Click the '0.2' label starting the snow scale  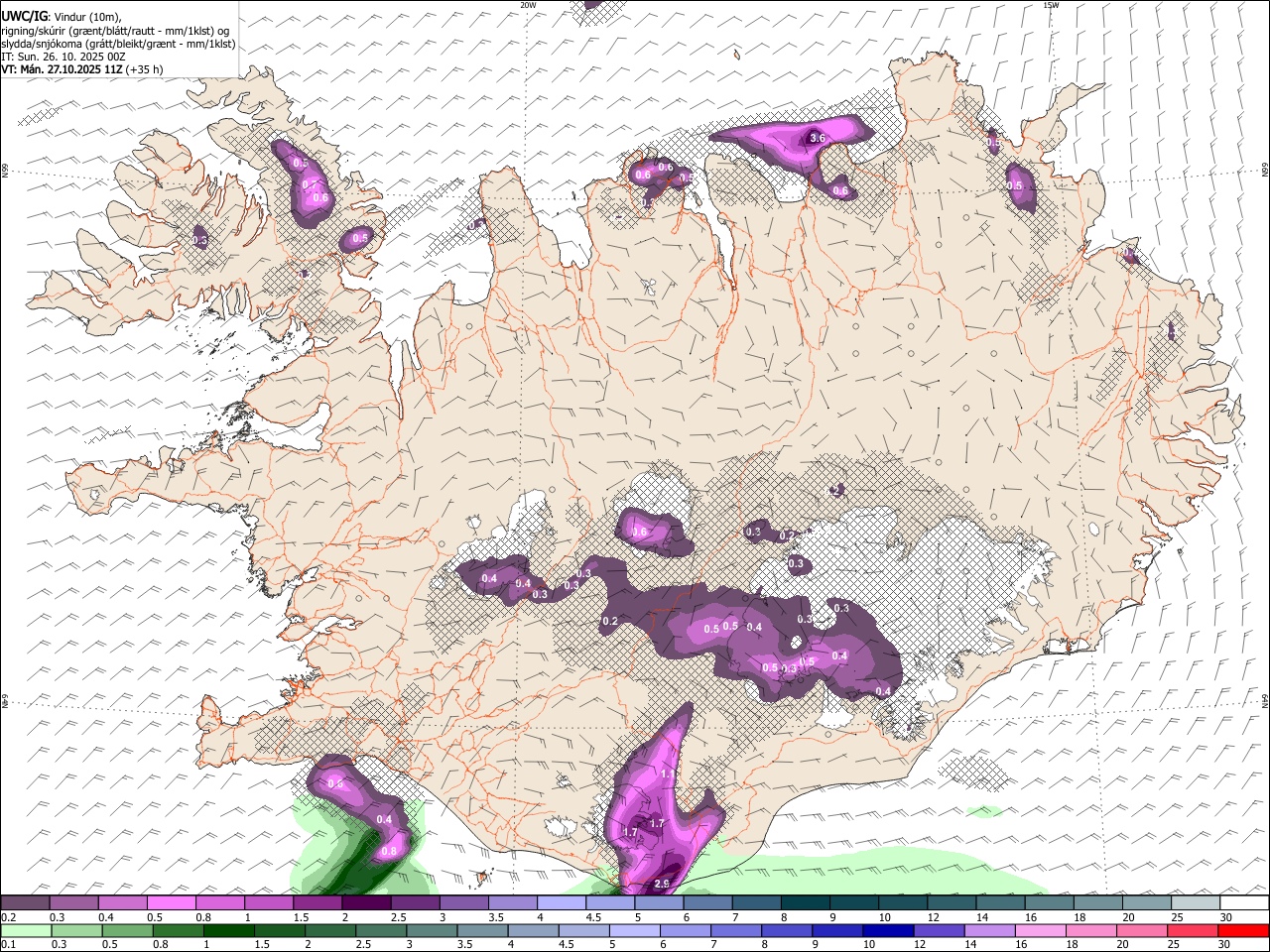(9, 917)
